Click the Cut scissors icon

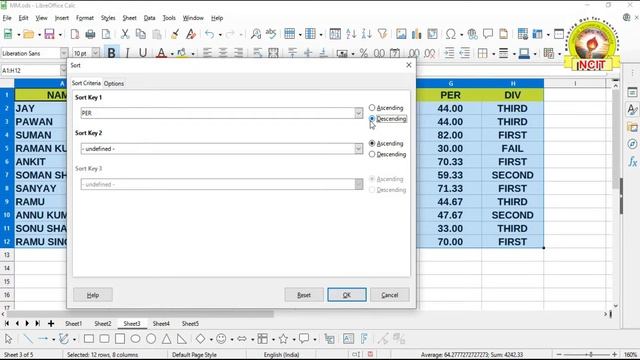click(x=125, y=34)
